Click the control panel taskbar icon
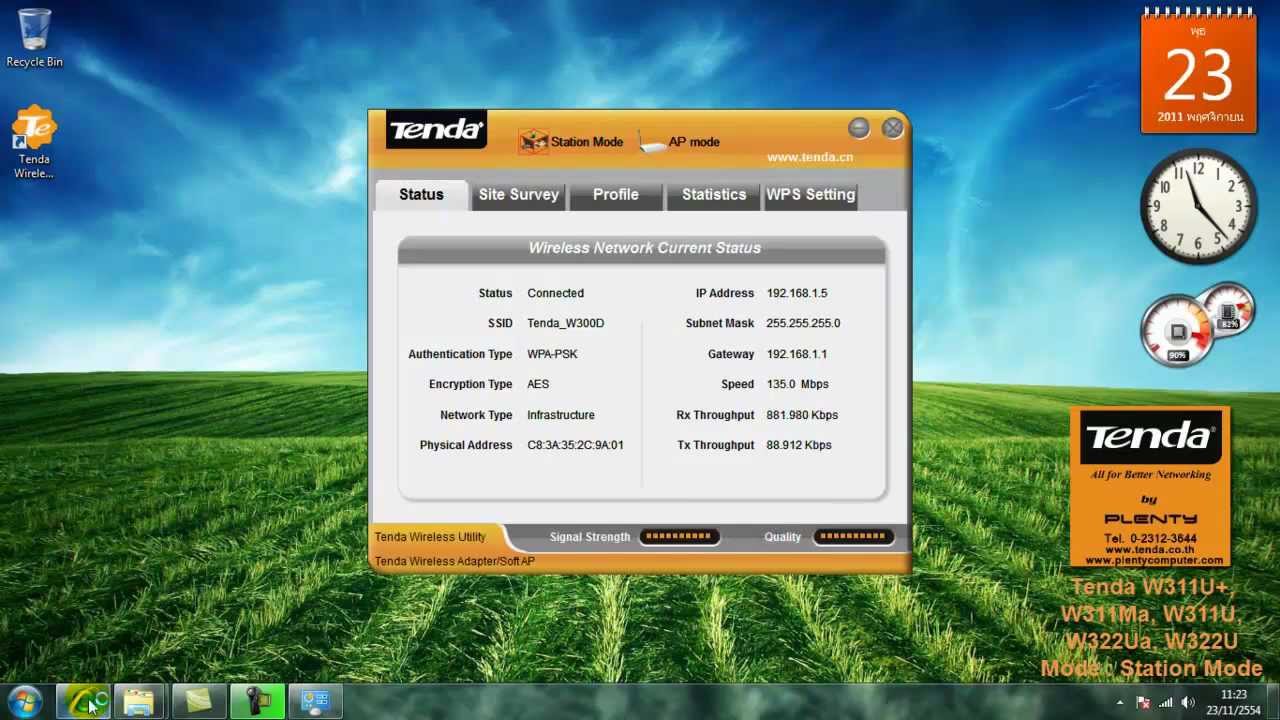 point(315,702)
